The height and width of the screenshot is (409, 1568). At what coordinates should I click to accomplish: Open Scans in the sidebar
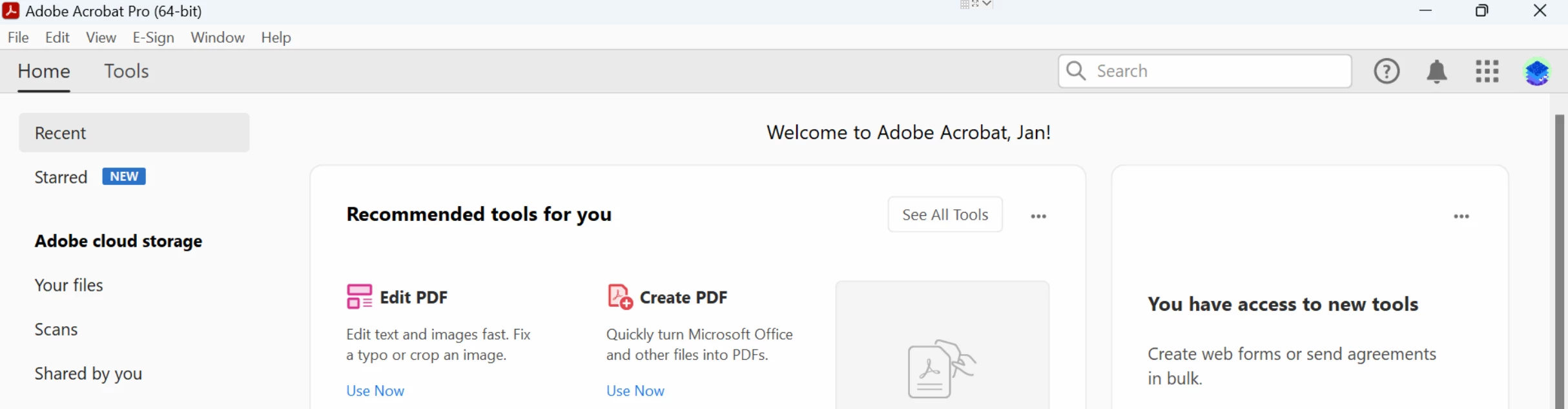click(56, 330)
